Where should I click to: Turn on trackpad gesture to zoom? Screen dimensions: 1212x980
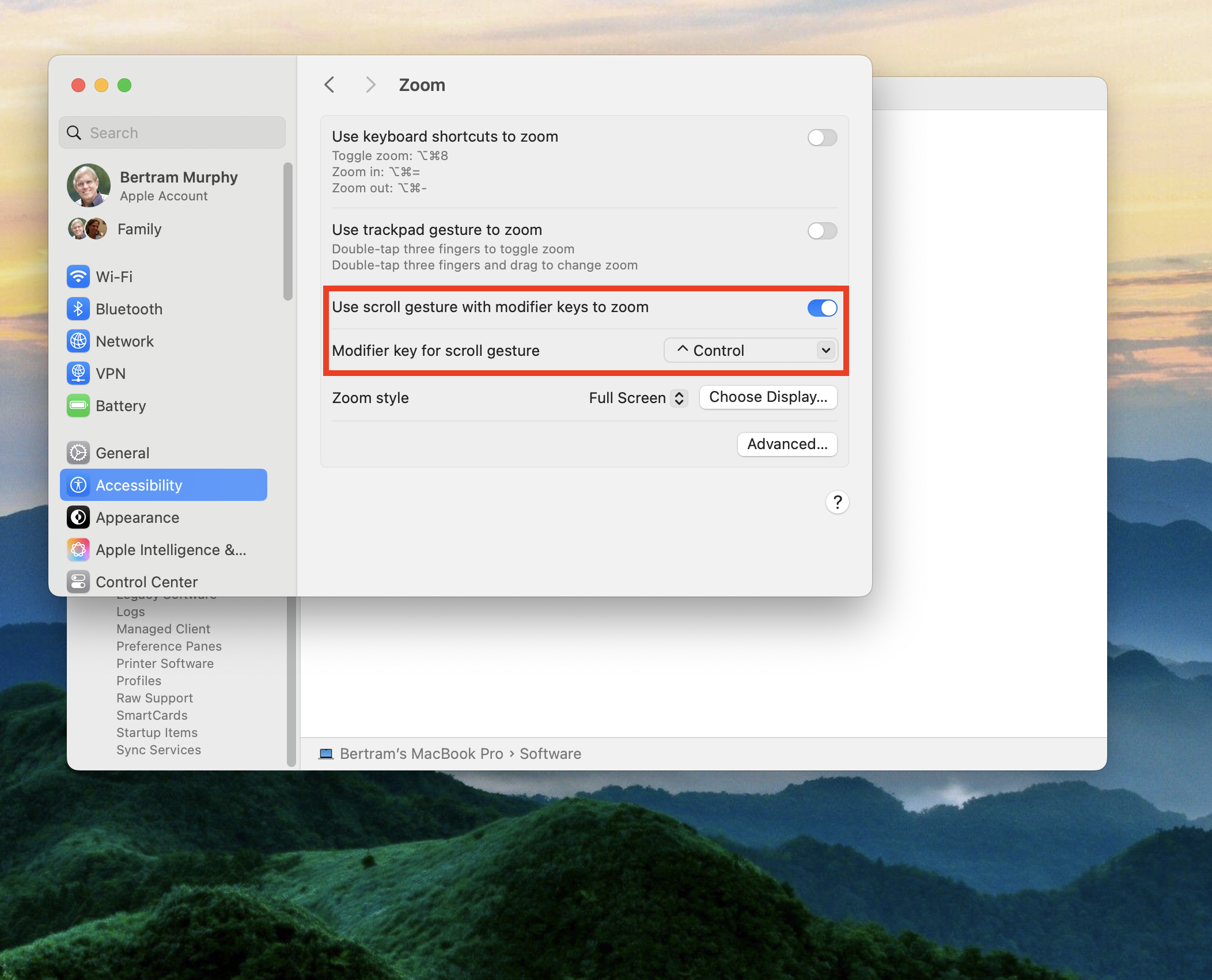(x=821, y=231)
